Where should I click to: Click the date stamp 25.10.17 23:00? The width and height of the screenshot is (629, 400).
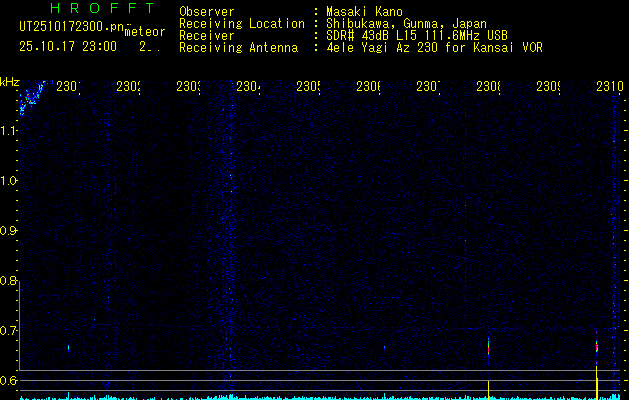(x=68, y=47)
